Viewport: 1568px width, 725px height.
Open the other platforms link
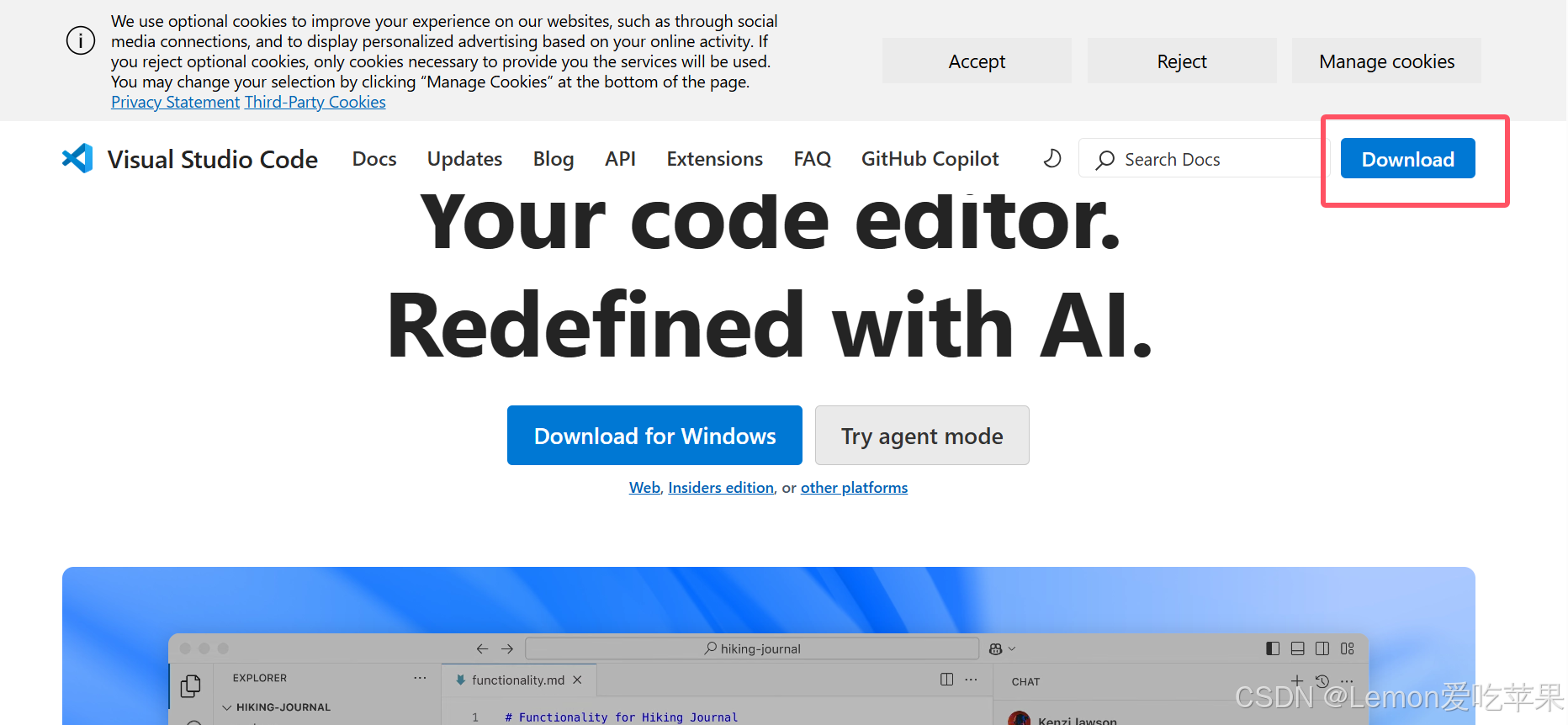point(854,488)
